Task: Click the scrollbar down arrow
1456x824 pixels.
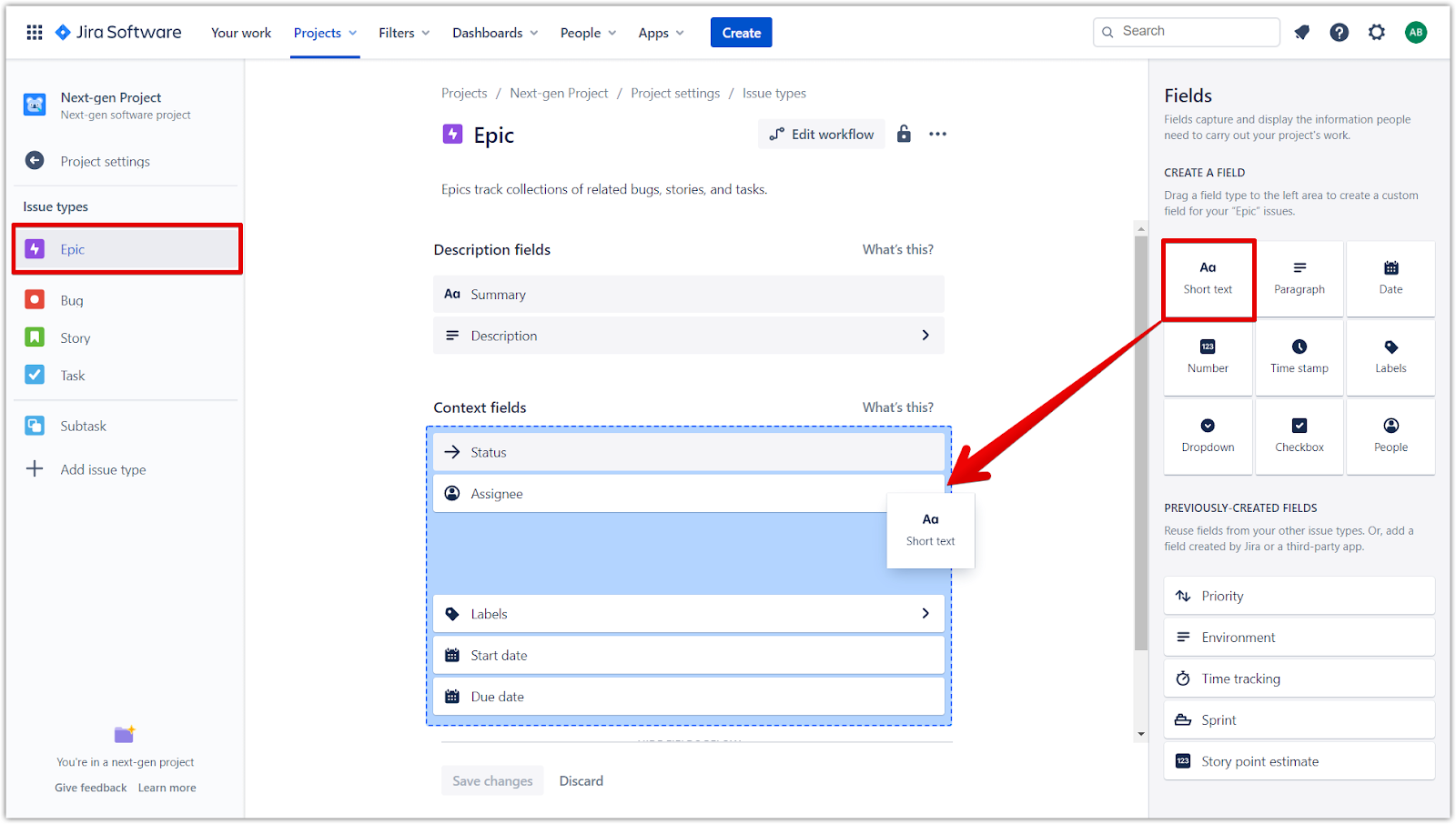Action: [1141, 734]
